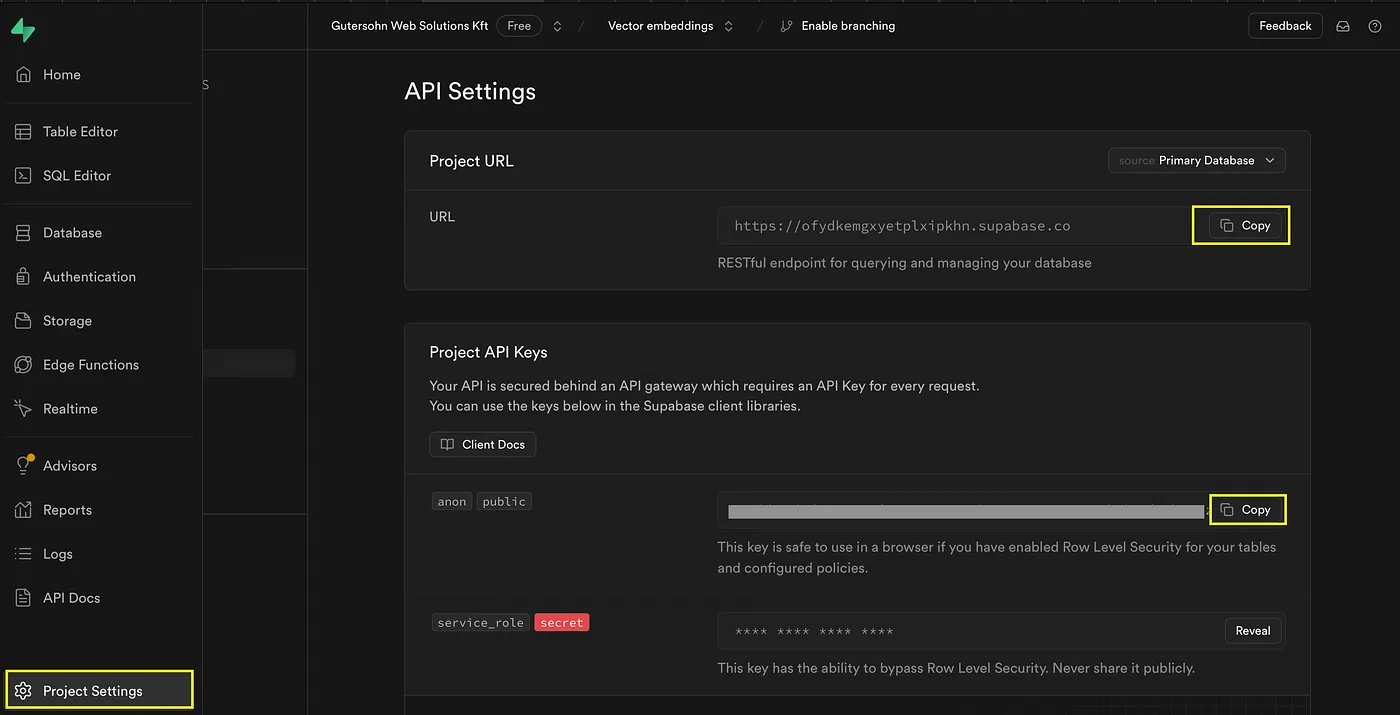Screen dimensions: 1400x715
Task: Click the Realtime cursor icon
Action: [x=24, y=409]
